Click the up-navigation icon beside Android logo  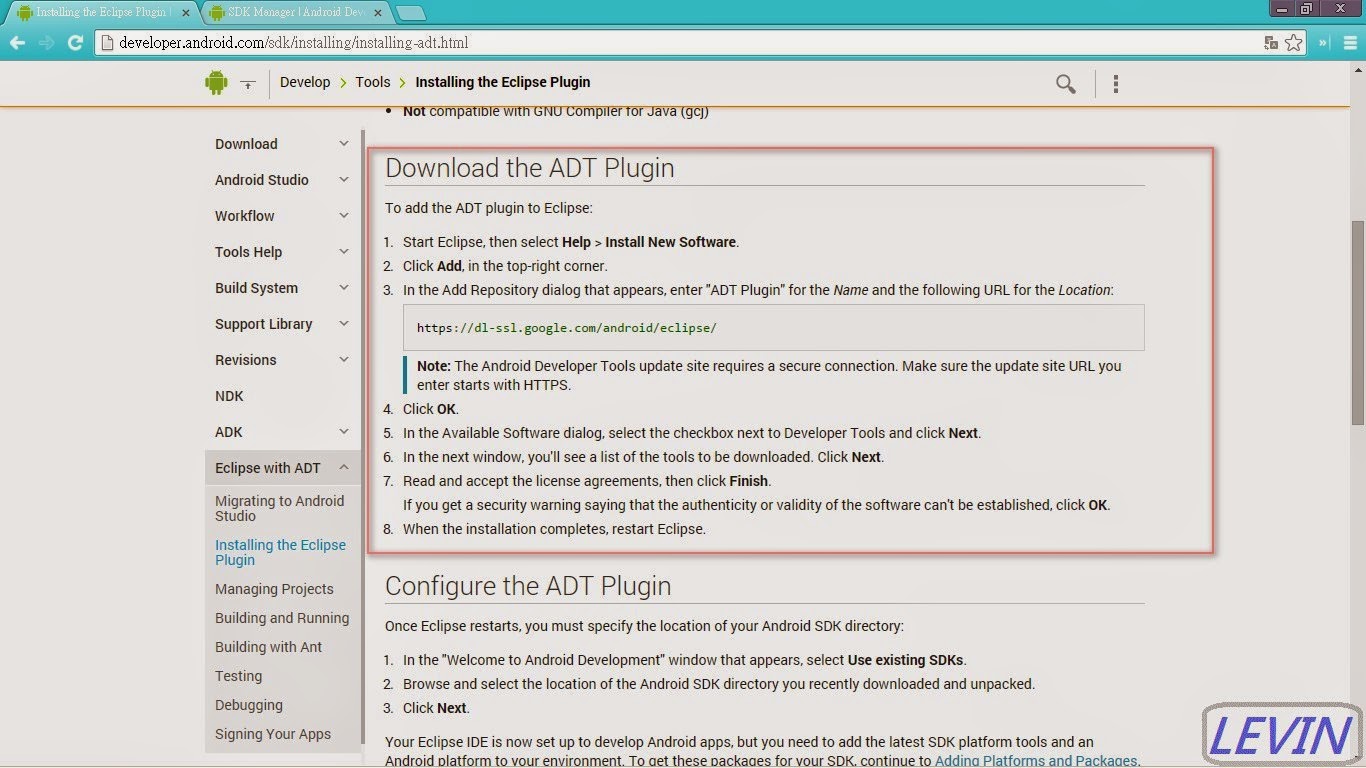point(248,84)
